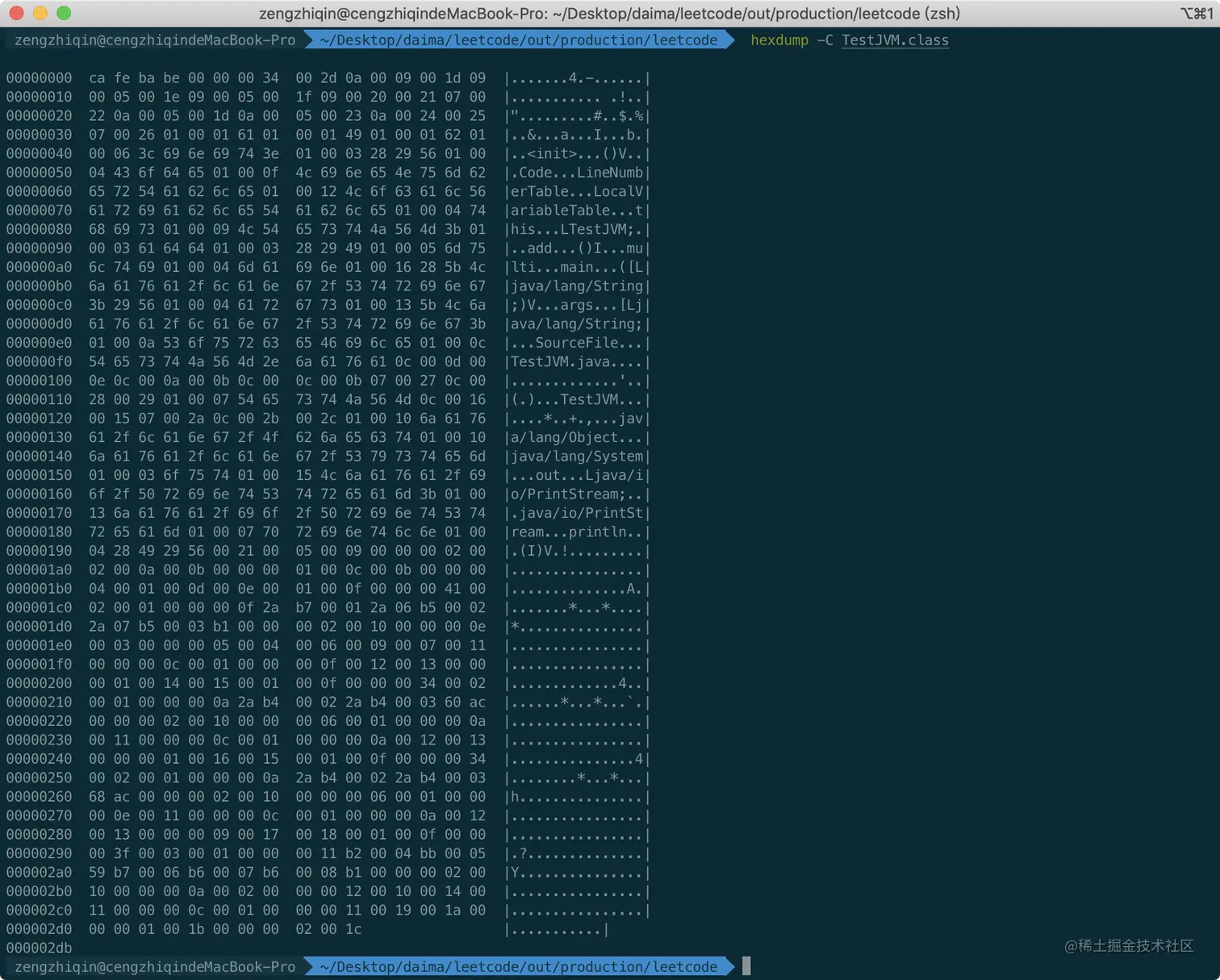This screenshot has width=1220, height=980.
Task: Click the ASCII text '|Y...............|'
Action: click(x=577, y=872)
